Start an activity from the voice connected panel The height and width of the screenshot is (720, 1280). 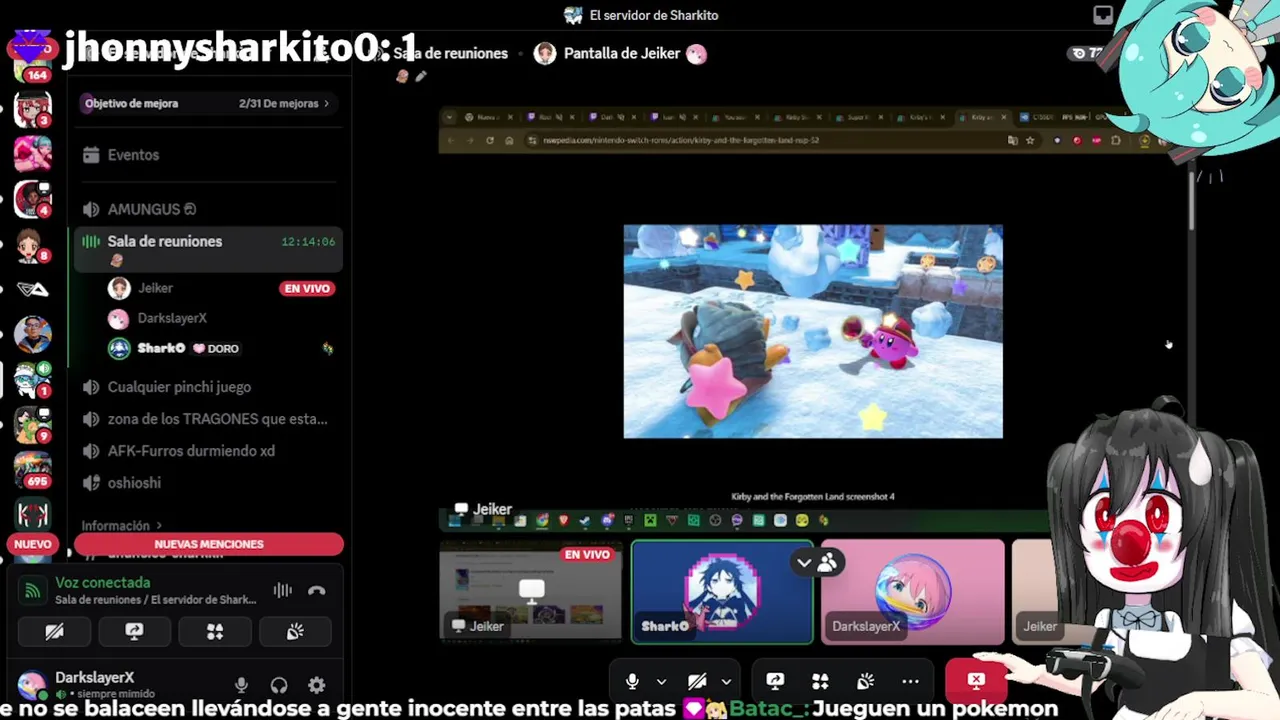(214, 632)
